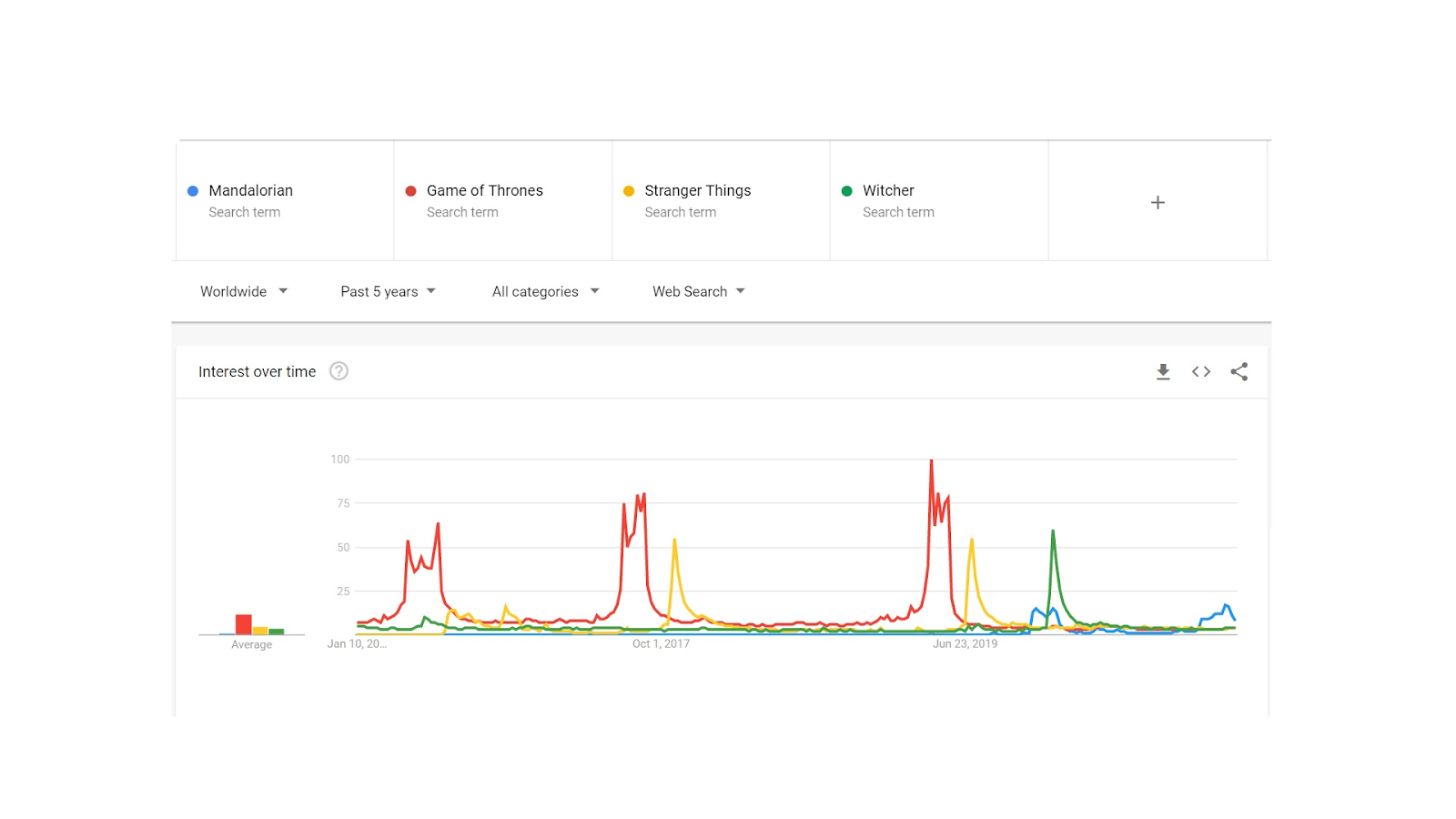This screenshot has height=819, width=1456.
Task: Click the 75 value on the y-axis
Action: (x=343, y=503)
